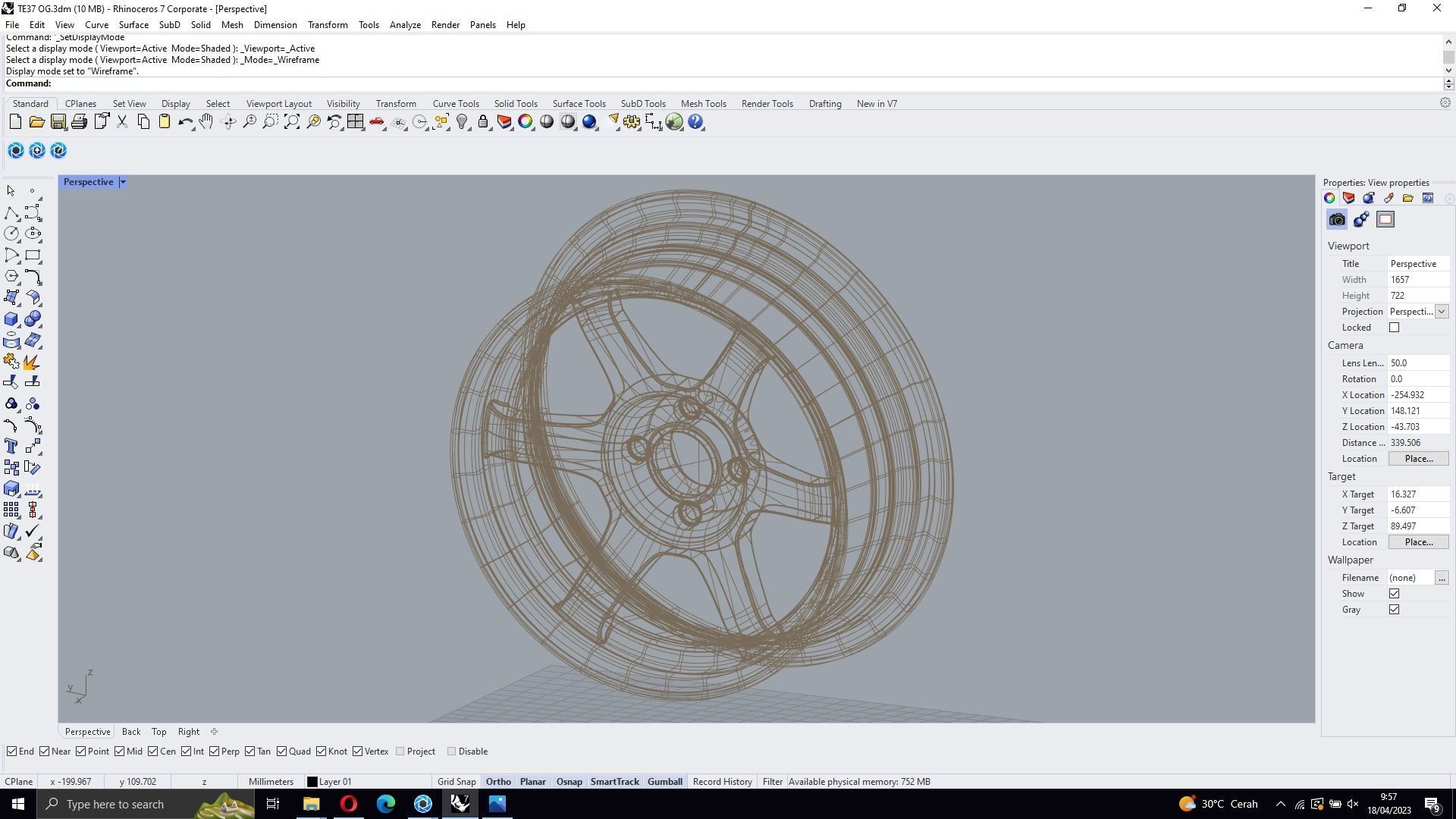Open the Four Viewports layout icon
Image resolution: width=1456 pixels, height=819 pixels.
coord(355,122)
